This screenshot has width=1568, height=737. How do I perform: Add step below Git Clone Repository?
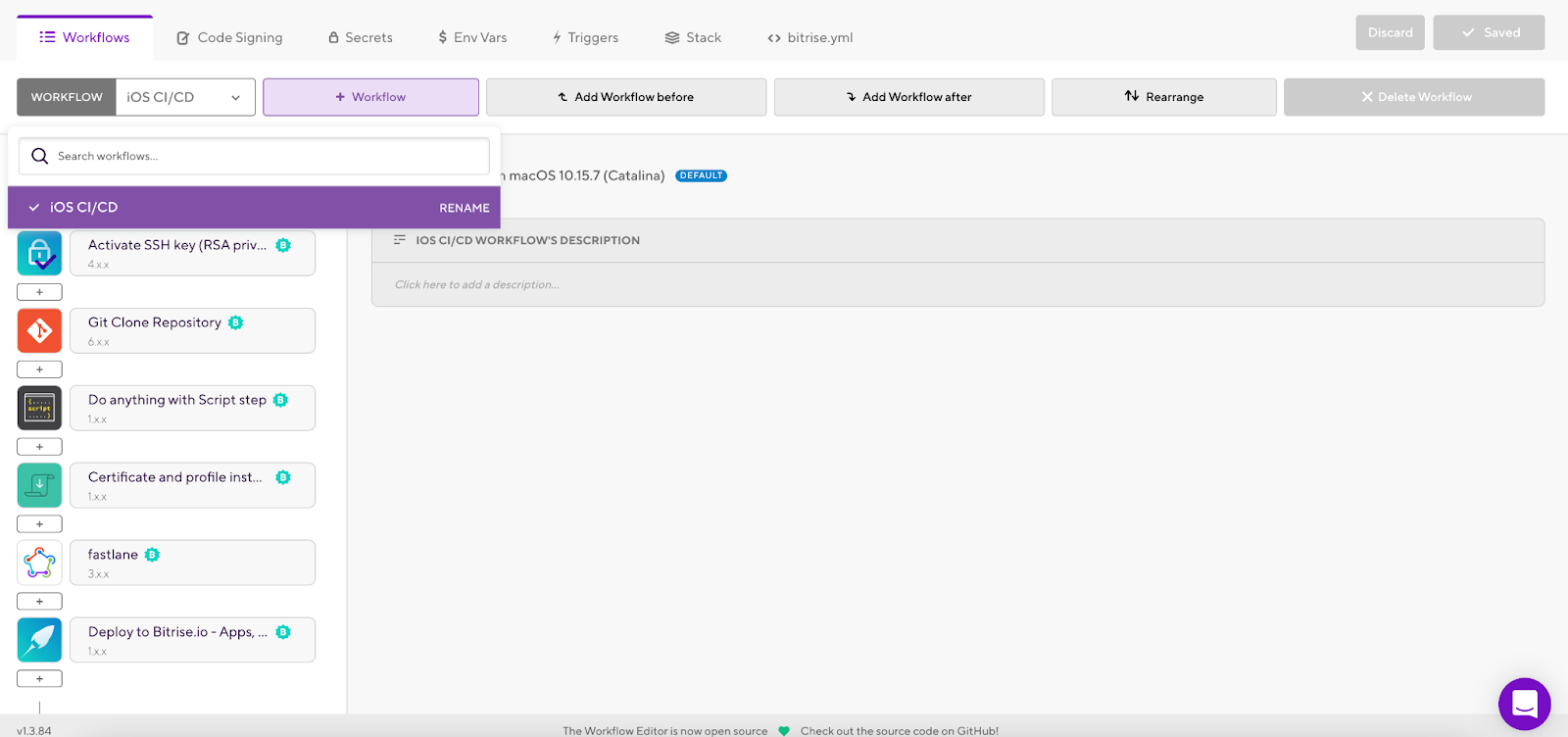[x=39, y=369]
